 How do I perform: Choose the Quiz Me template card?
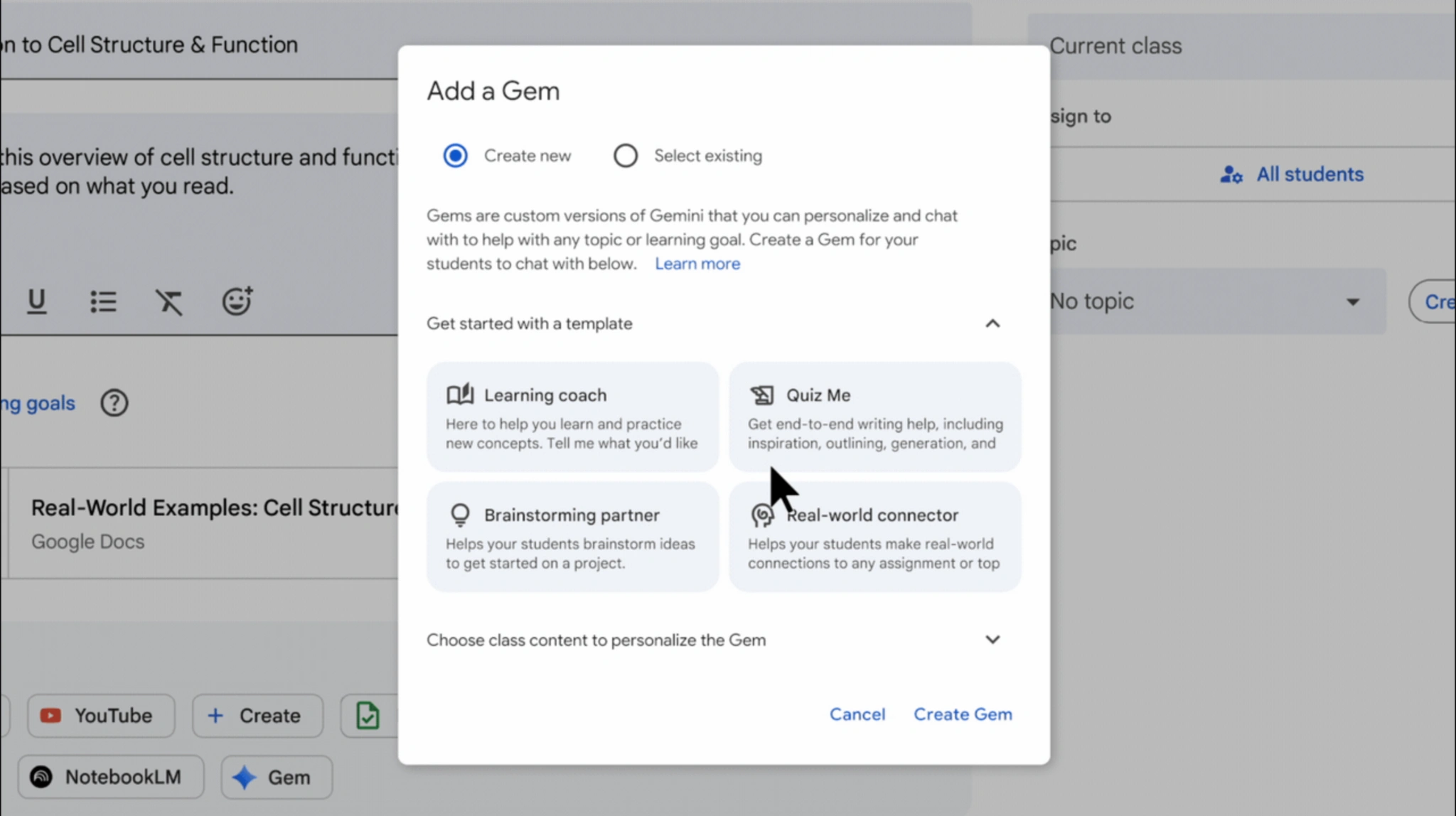pos(874,417)
